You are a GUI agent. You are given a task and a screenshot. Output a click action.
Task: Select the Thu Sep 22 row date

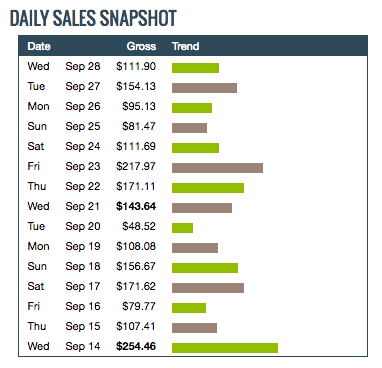(64, 186)
